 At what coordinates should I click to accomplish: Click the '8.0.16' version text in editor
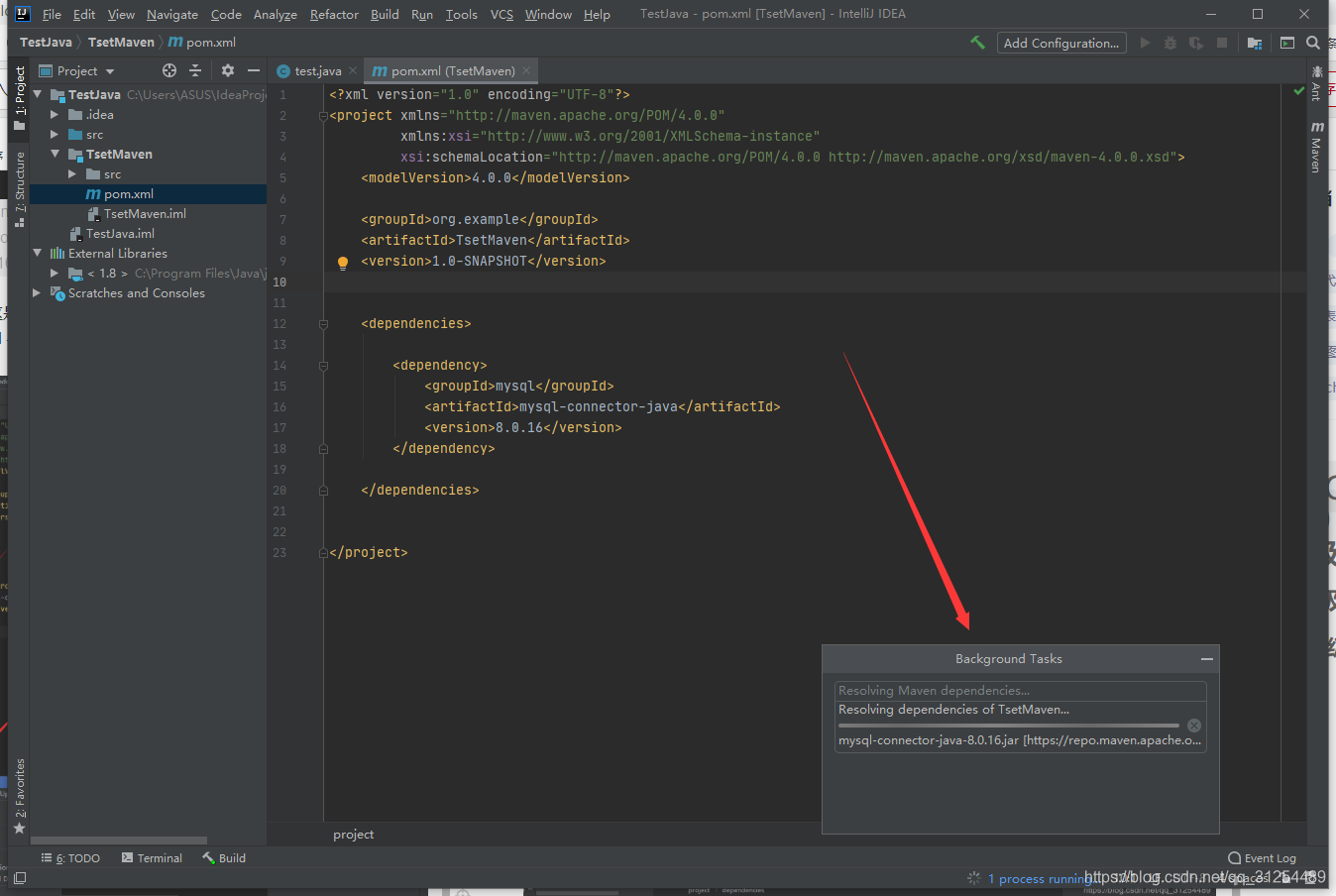coord(519,428)
